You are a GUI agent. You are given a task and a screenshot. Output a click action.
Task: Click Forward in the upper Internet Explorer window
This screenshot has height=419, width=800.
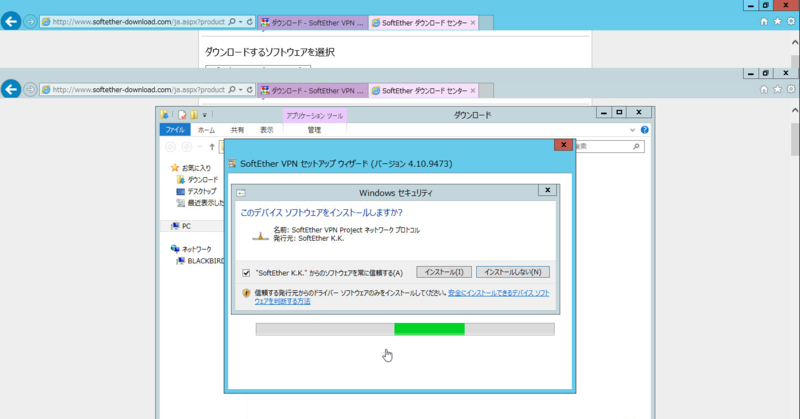(30, 22)
